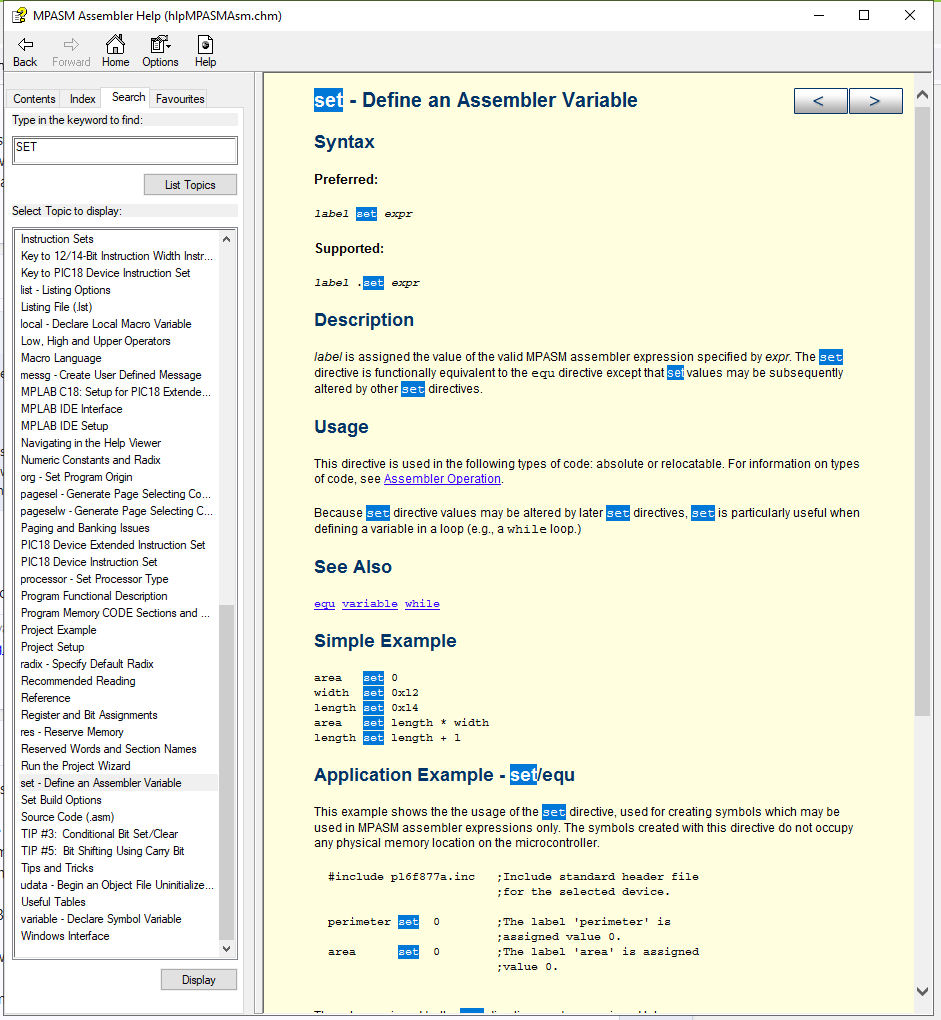Click the topic list scrollbar thumb
The width and height of the screenshot is (941, 1020).
(226, 772)
